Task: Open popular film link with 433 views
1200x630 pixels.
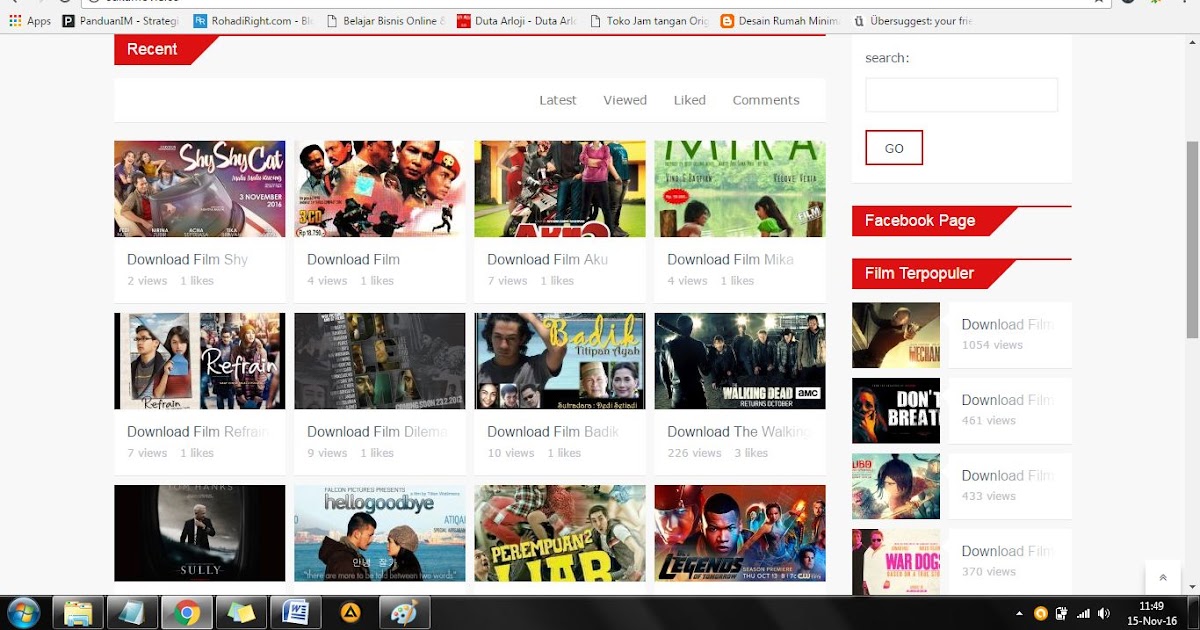Action: [1007, 475]
